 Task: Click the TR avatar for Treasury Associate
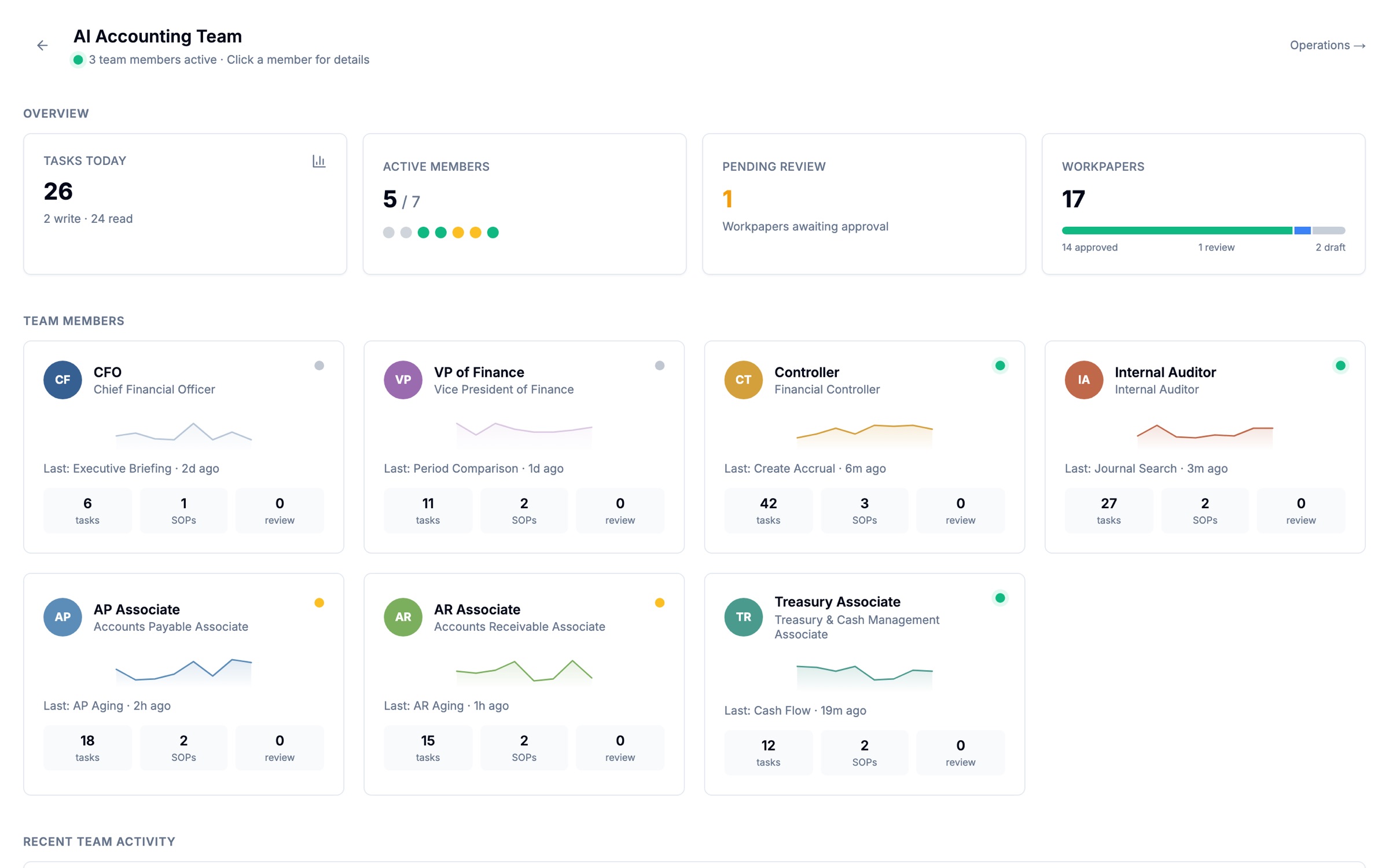tap(743, 617)
